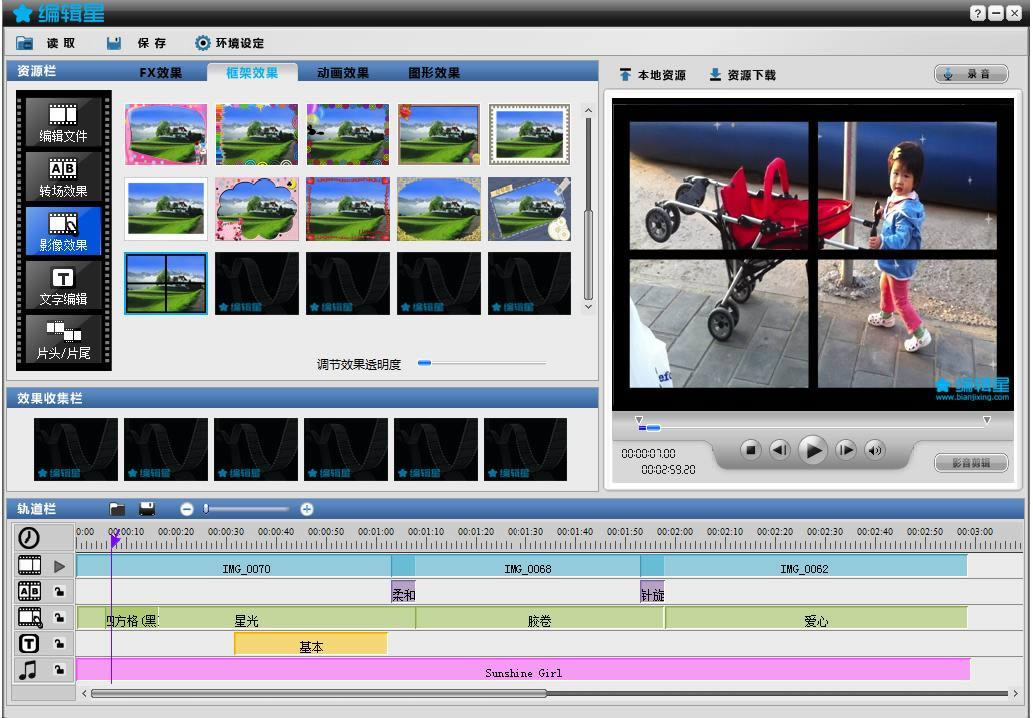Play the preview video
1033x718 pixels.
point(813,451)
